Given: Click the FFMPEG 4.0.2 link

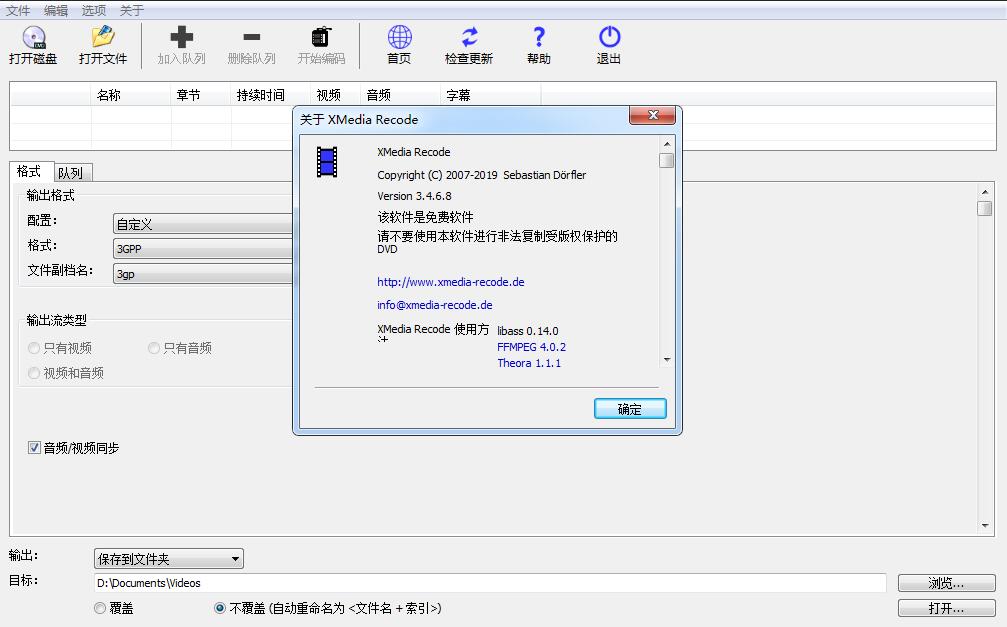Looking at the screenshot, I should (532, 347).
